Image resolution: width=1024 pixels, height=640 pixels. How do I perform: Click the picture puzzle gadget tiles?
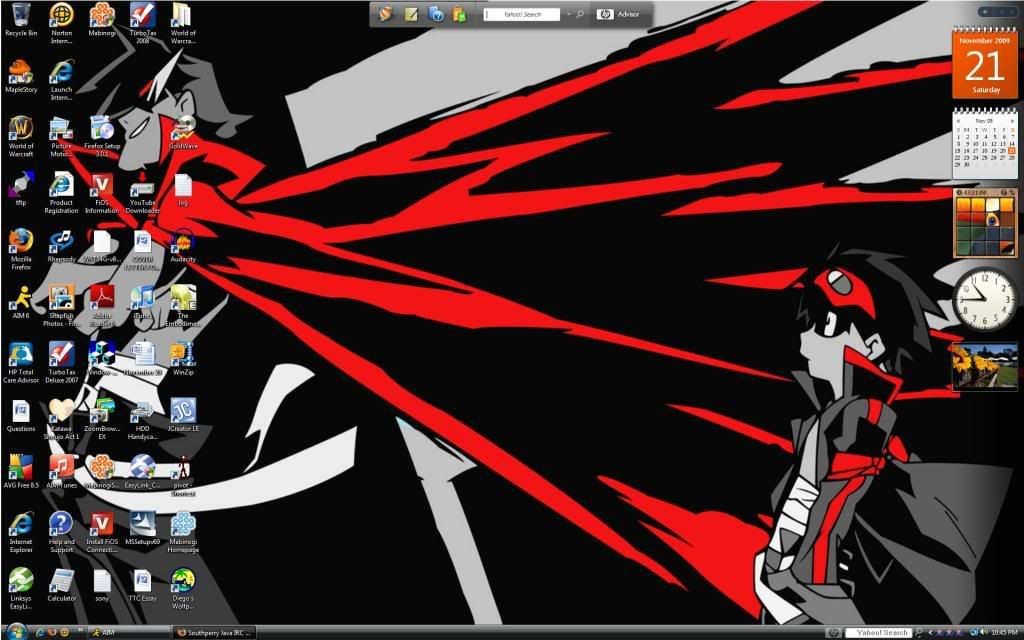pyautogui.click(x=985, y=226)
